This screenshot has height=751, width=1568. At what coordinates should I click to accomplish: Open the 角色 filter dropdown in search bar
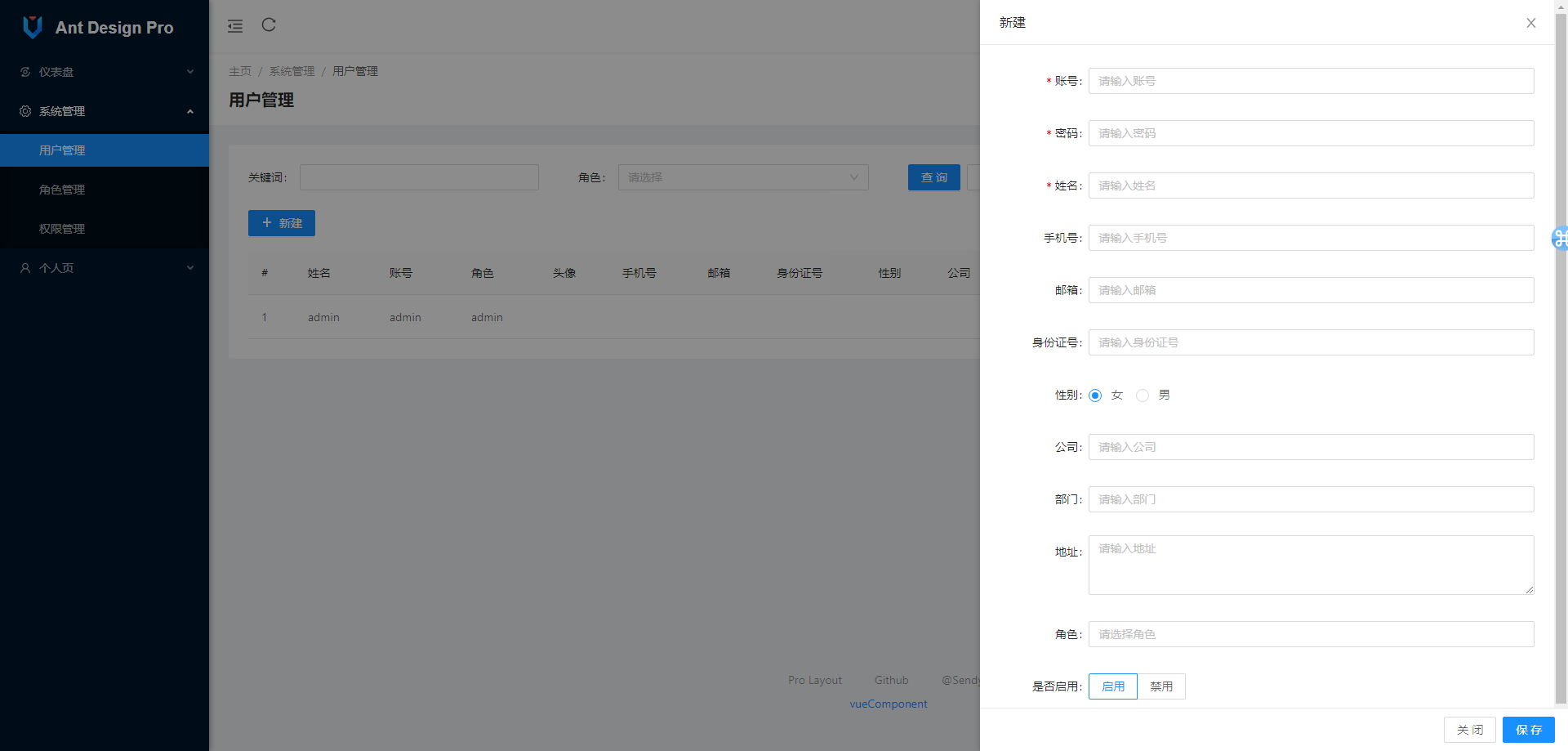743,177
